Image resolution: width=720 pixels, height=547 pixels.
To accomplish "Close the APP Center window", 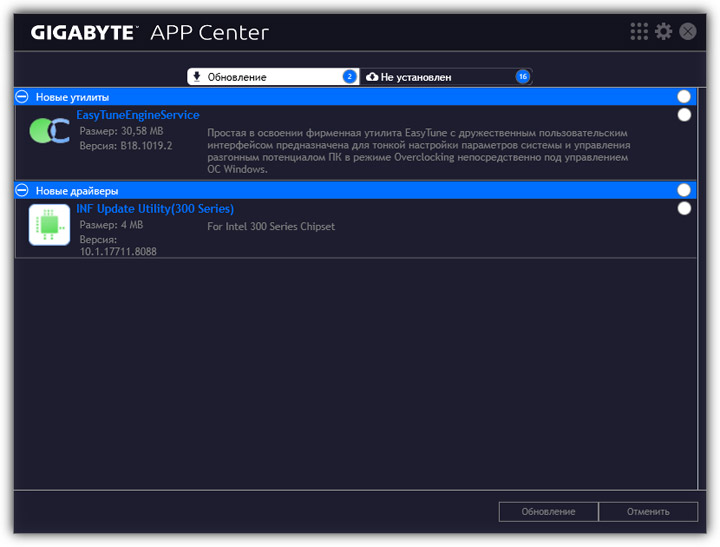I will click(687, 32).
